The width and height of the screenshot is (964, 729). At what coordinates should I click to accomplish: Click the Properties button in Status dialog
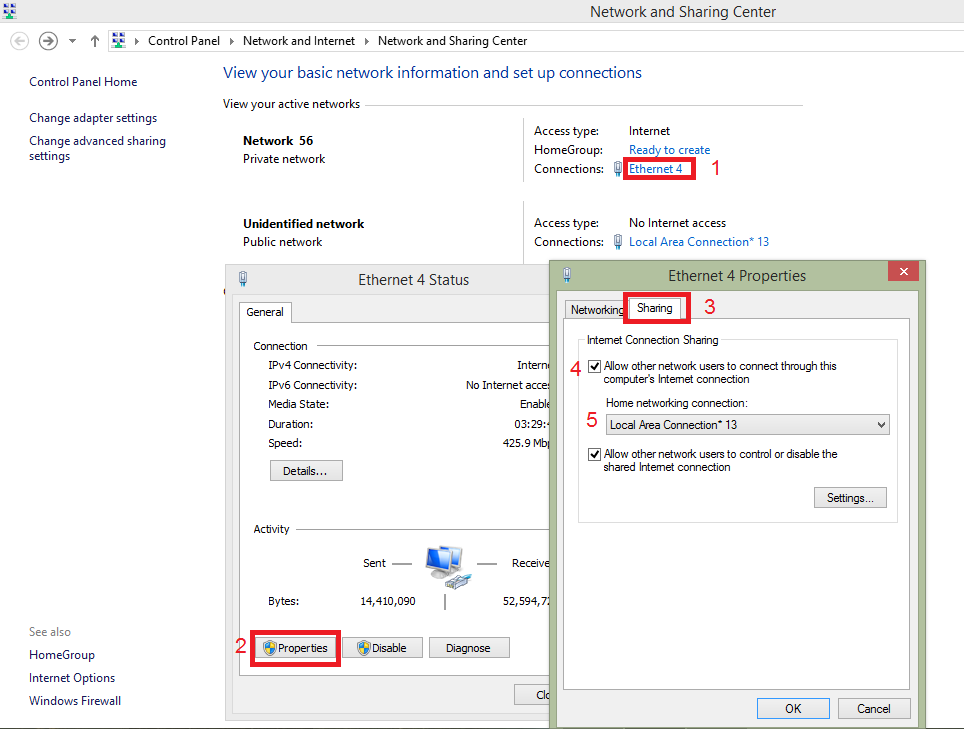click(295, 648)
